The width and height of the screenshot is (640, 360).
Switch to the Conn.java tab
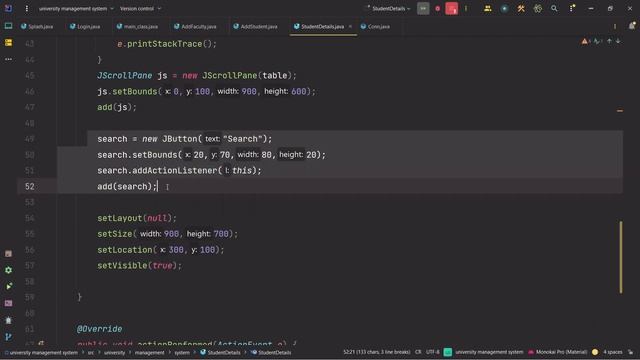[375, 27]
